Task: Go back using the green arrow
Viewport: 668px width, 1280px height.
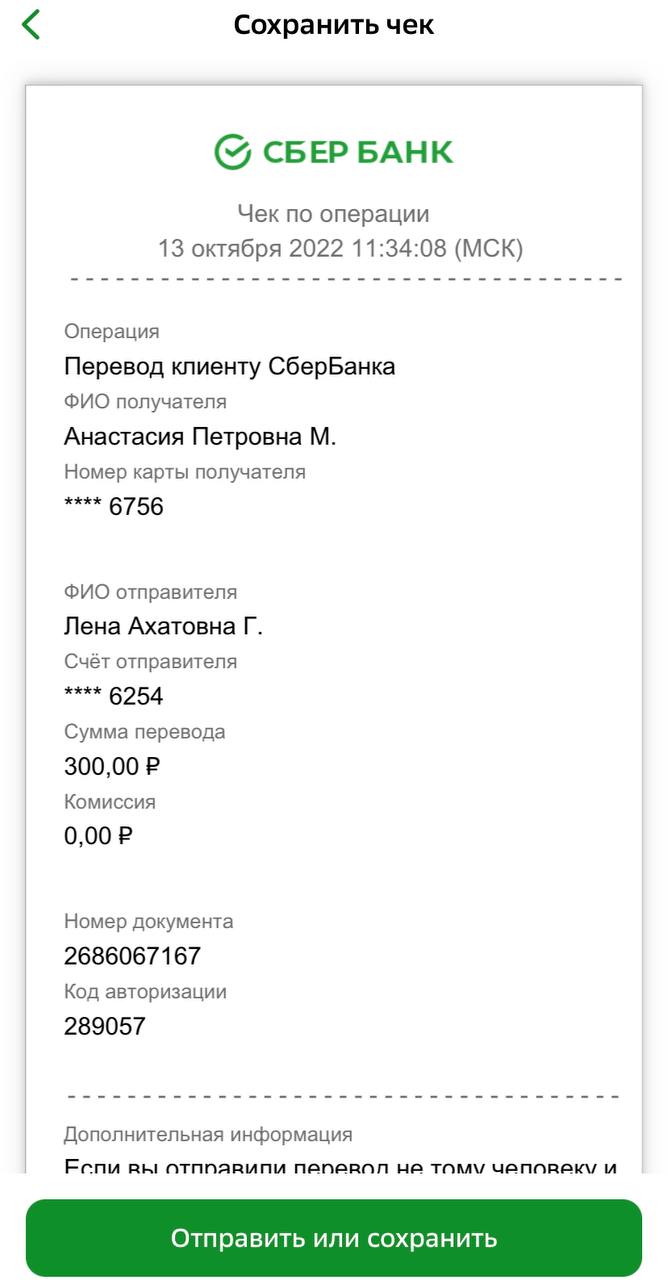Action: (31, 24)
